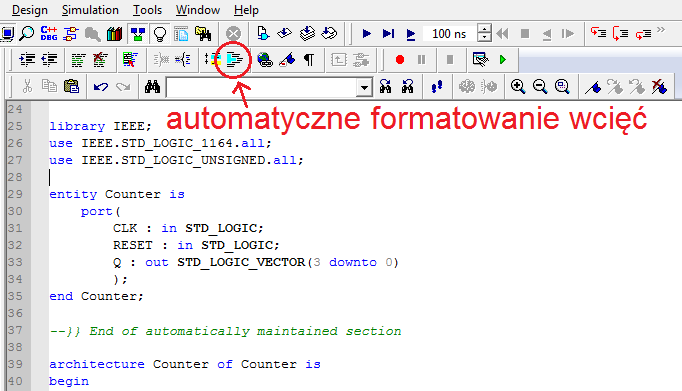
Task: Click the Run Until button
Action: tap(388, 33)
